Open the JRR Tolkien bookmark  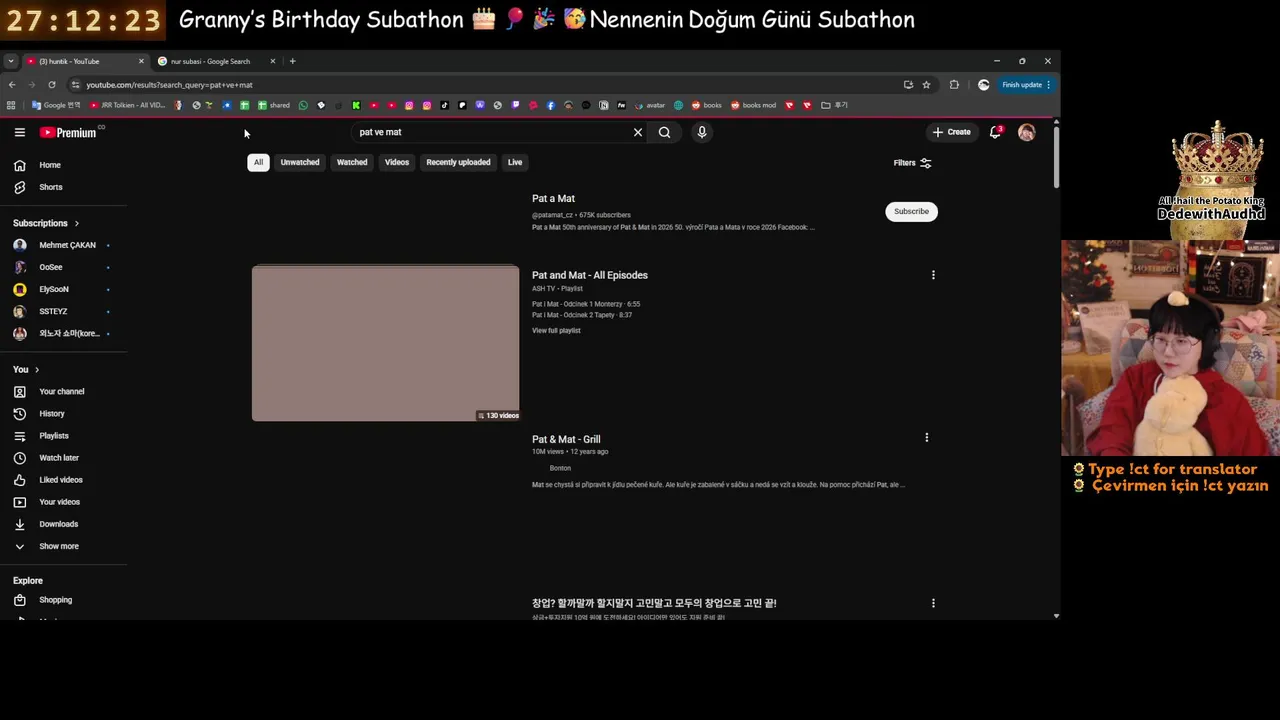pos(127,105)
